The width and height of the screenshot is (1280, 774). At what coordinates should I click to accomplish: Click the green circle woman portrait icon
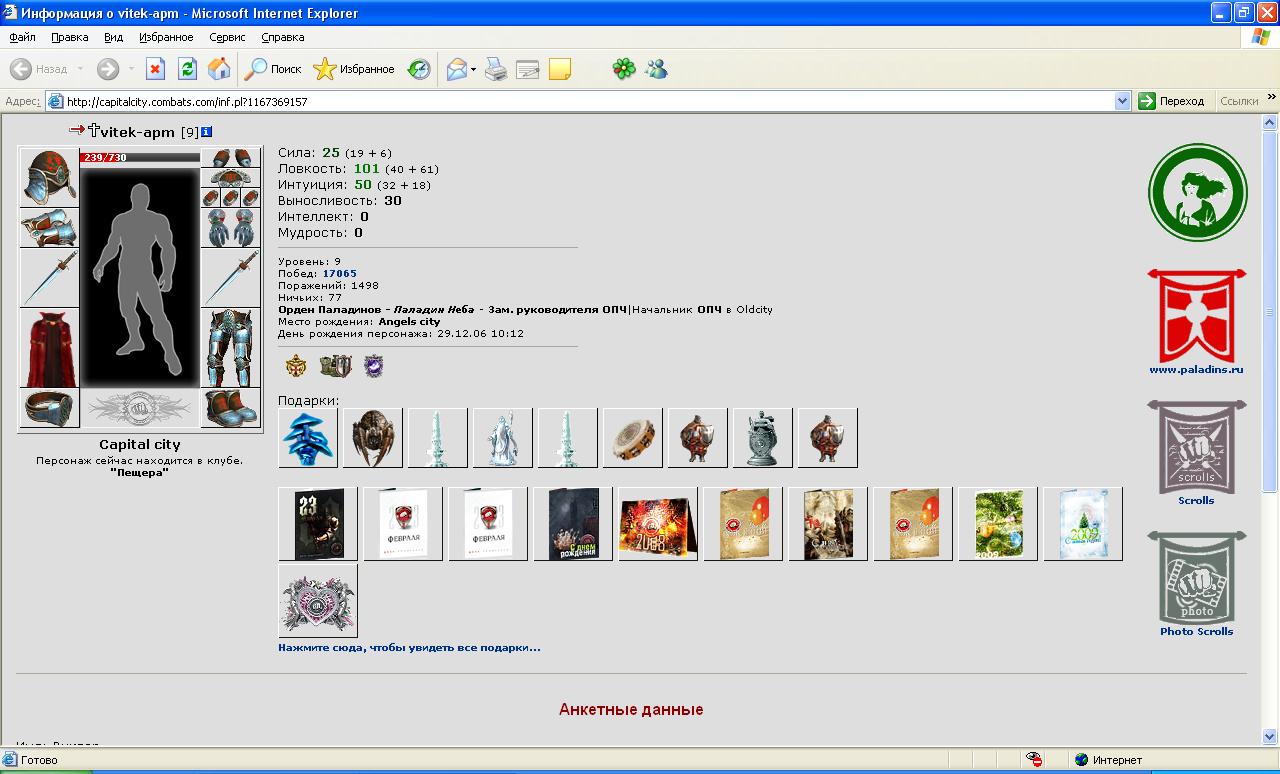point(1197,193)
